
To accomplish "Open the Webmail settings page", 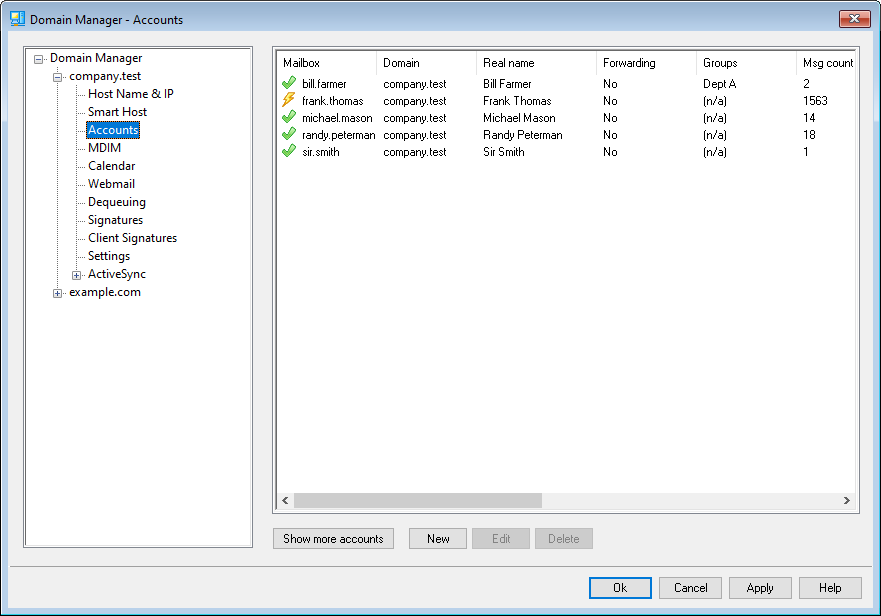I will point(111,184).
